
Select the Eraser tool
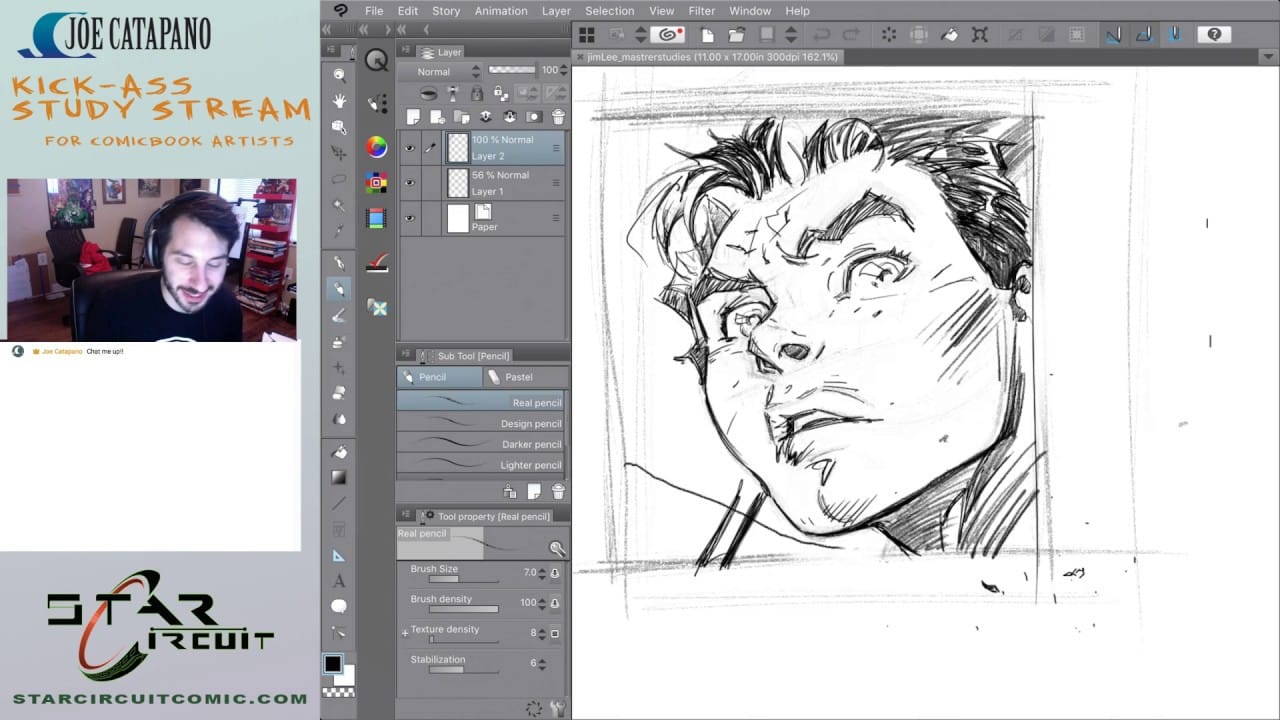[x=340, y=392]
